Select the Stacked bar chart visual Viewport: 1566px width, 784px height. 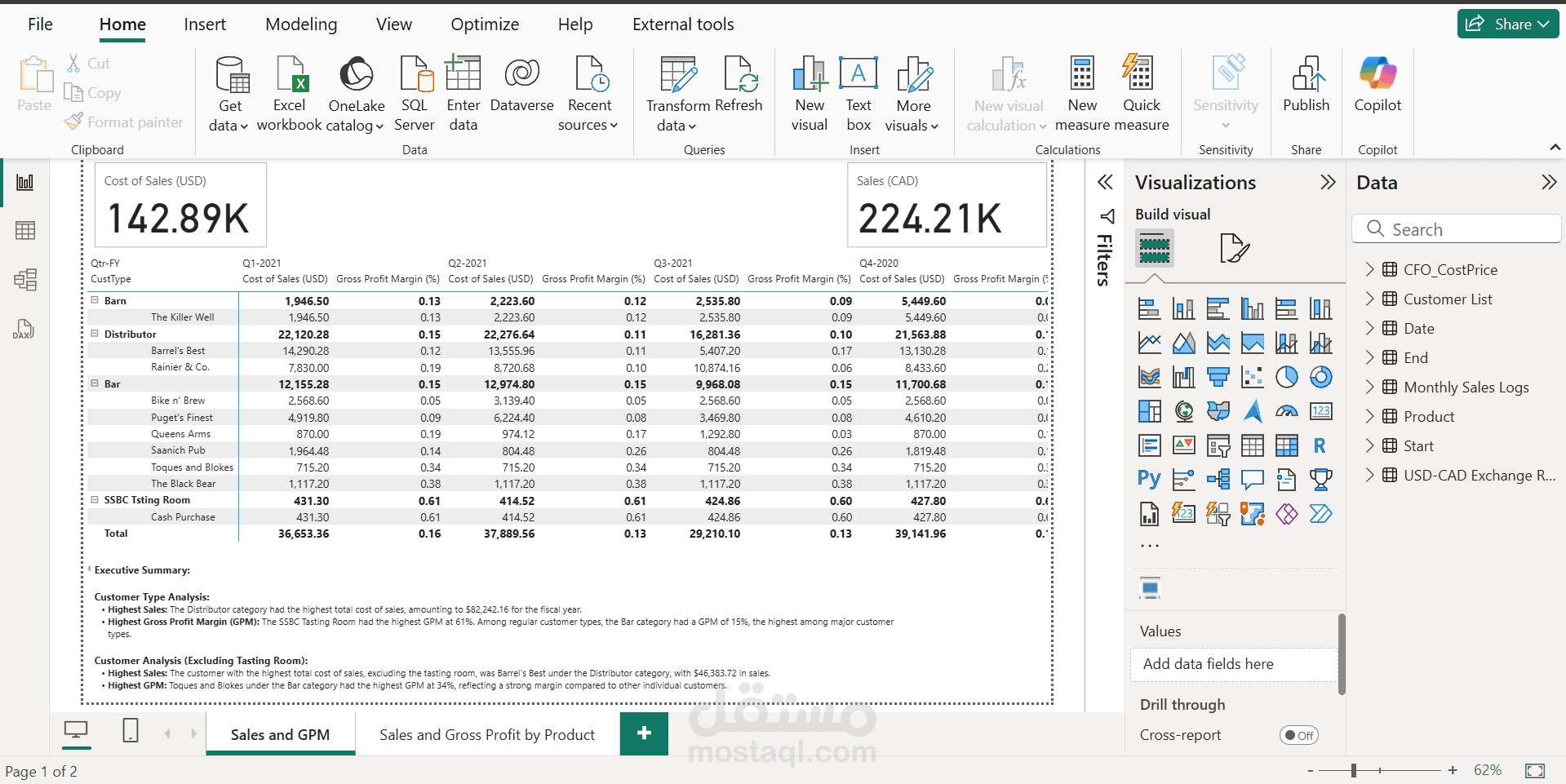click(x=1149, y=308)
